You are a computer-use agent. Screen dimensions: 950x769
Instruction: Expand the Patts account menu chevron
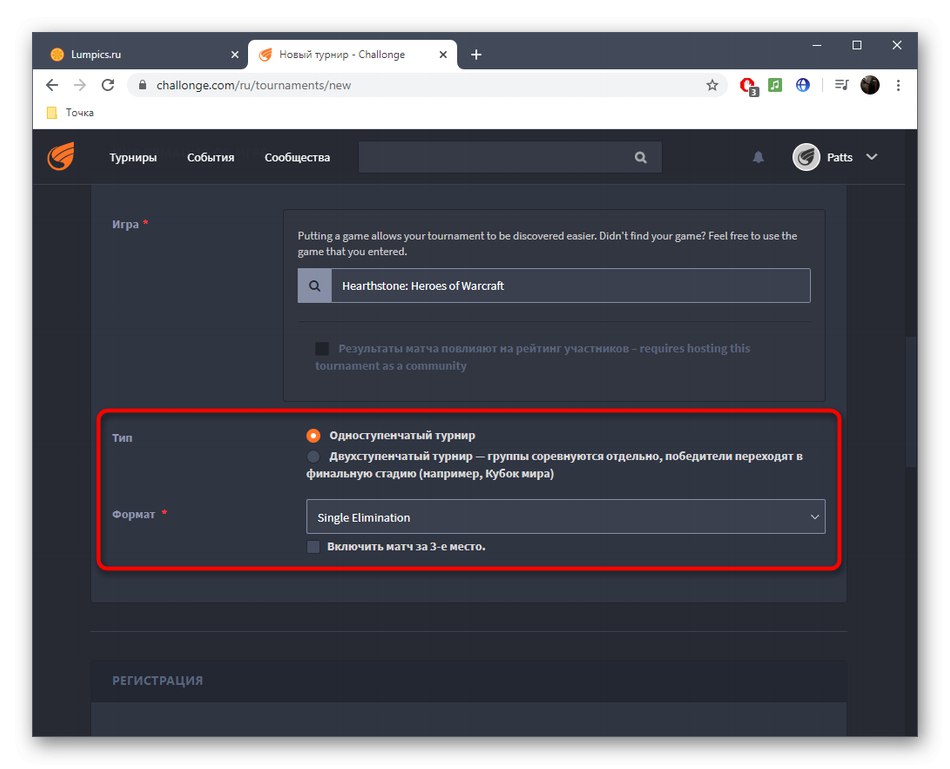(871, 156)
